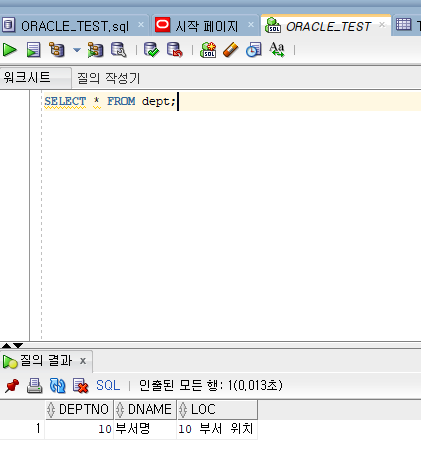This screenshot has width=421, height=474.
Task: Select the 질의 작성기 tab
Action: coord(109,78)
